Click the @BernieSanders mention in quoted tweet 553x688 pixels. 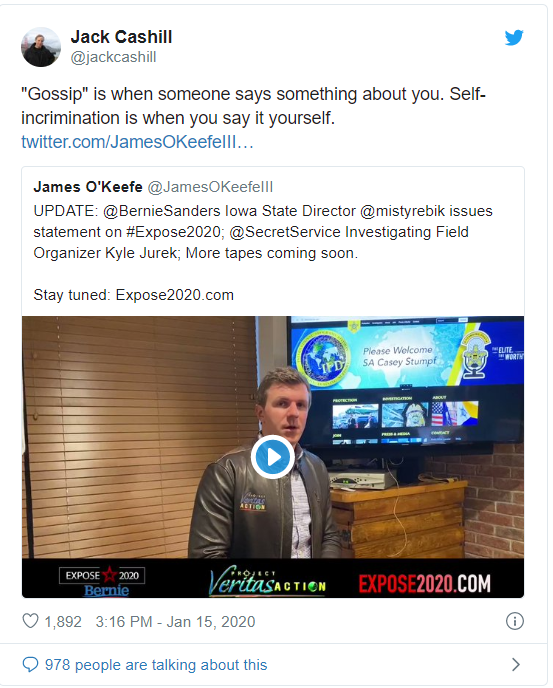[162, 211]
